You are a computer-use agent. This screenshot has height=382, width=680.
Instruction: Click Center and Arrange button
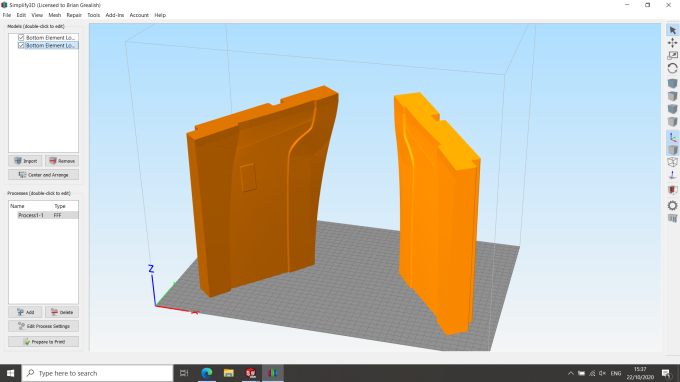[43, 175]
